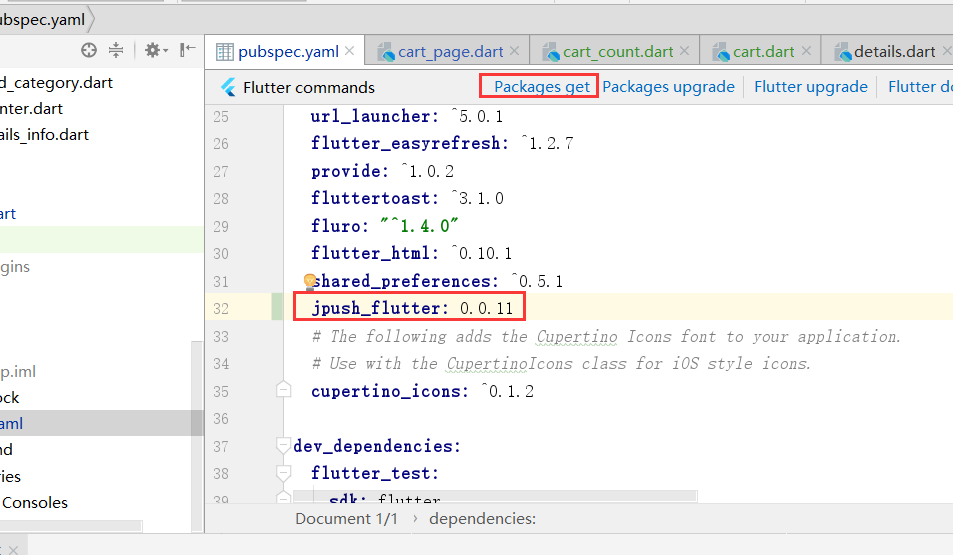
Task: Close the cart_count.dart tab
Action: click(x=684, y=51)
